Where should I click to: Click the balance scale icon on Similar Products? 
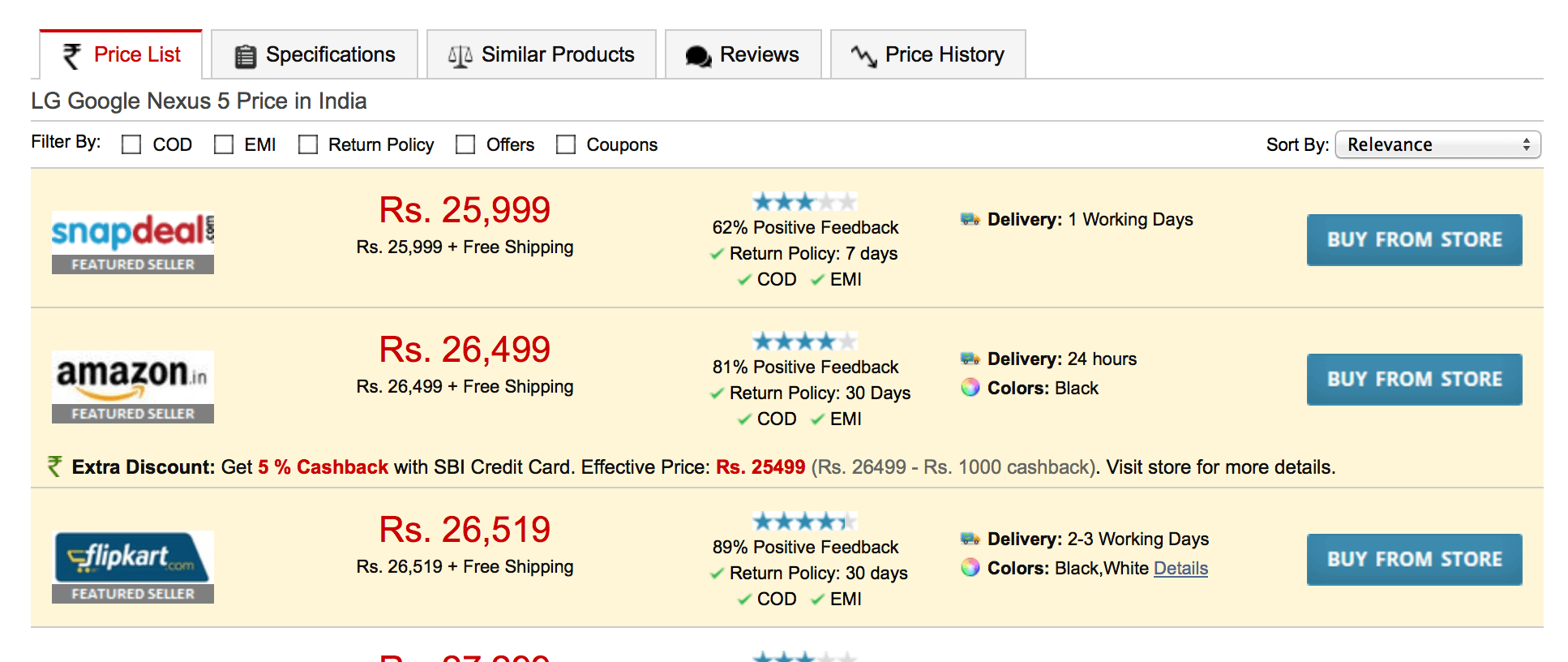coord(460,56)
